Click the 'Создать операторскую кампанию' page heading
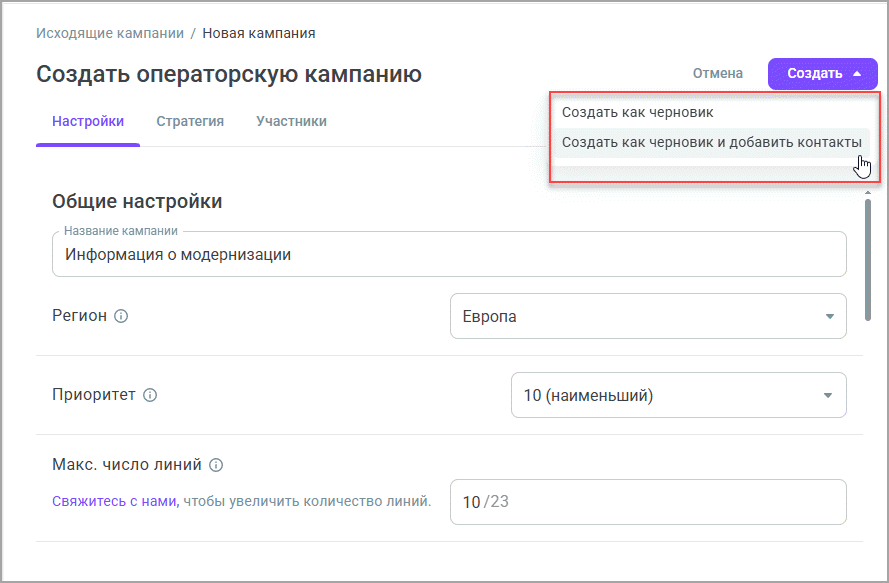889x583 pixels. (229, 74)
